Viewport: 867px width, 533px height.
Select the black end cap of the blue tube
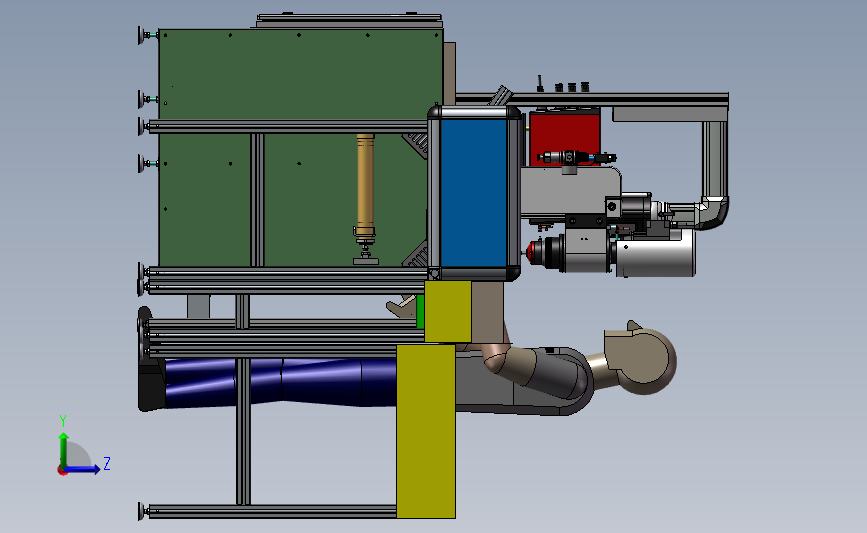click(x=150, y=383)
